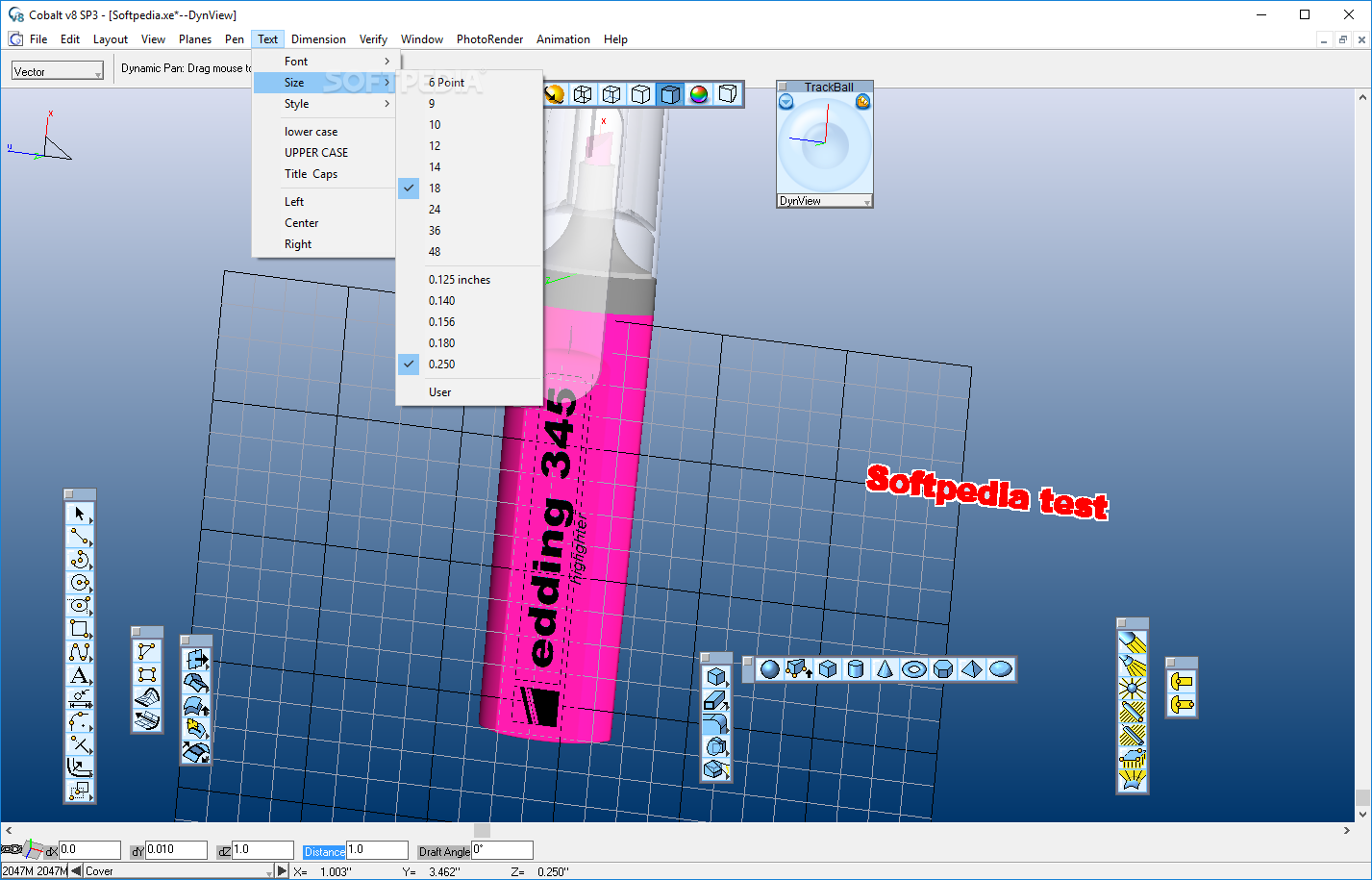Image resolution: width=1372 pixels, height=880 pixels.
Task: Align text Right
Action: [324, 244]
